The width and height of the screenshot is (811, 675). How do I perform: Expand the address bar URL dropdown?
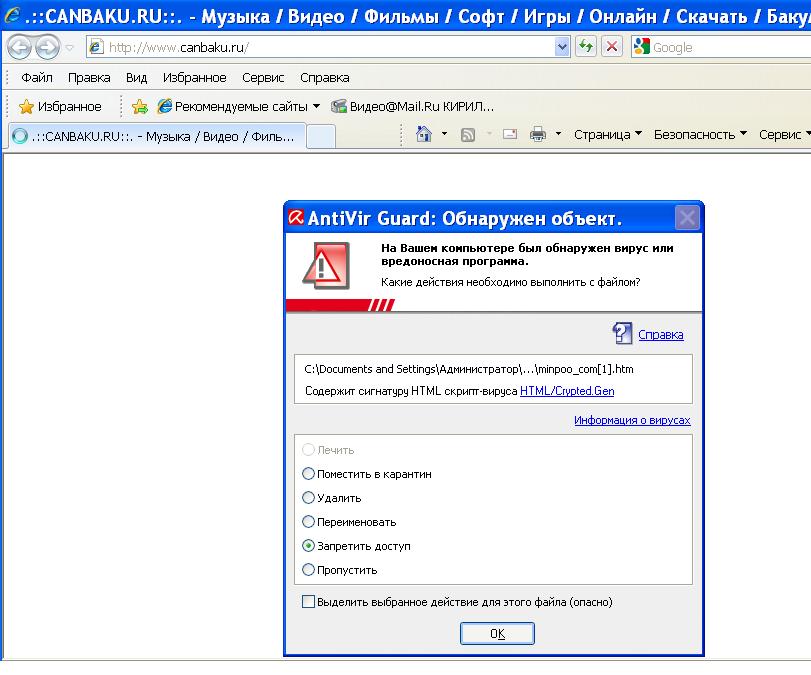click(x=562, y=47)
